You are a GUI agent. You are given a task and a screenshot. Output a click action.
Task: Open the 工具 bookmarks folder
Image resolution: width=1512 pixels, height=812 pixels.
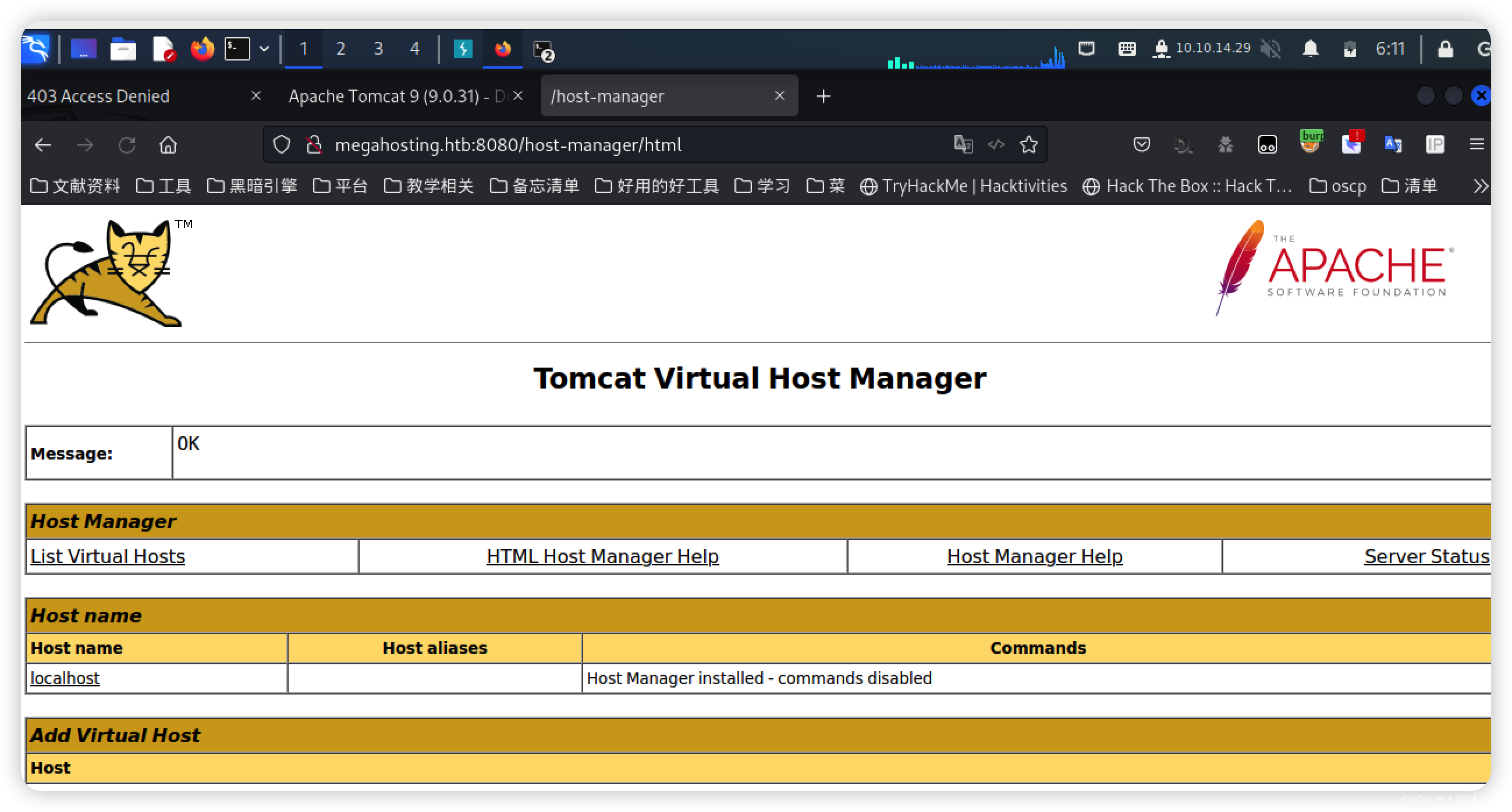[x=164, y=186]
